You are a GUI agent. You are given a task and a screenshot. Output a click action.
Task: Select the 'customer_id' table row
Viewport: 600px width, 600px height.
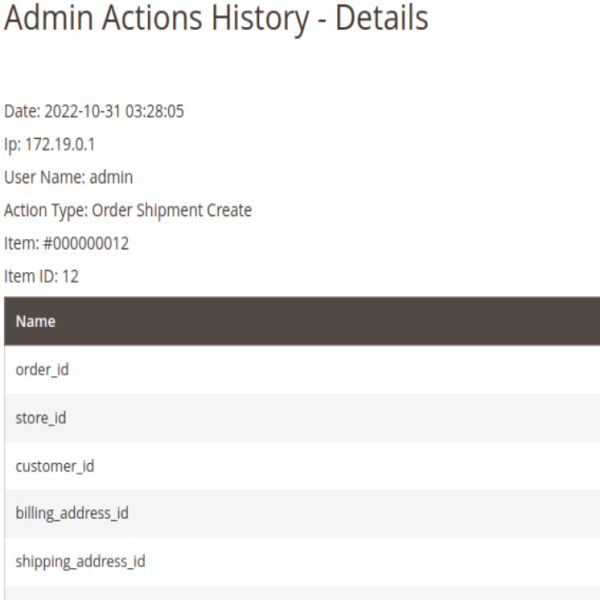302,466
